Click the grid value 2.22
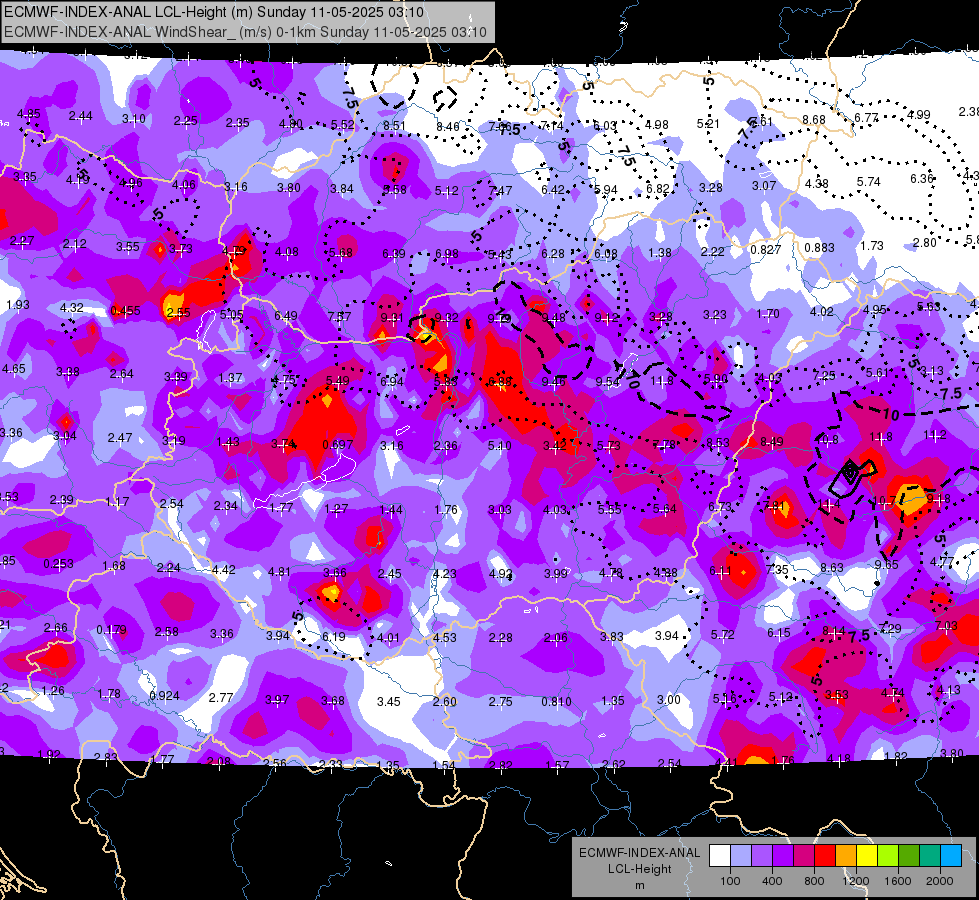This screenshot has width=979, height=900. click(712, 251)
